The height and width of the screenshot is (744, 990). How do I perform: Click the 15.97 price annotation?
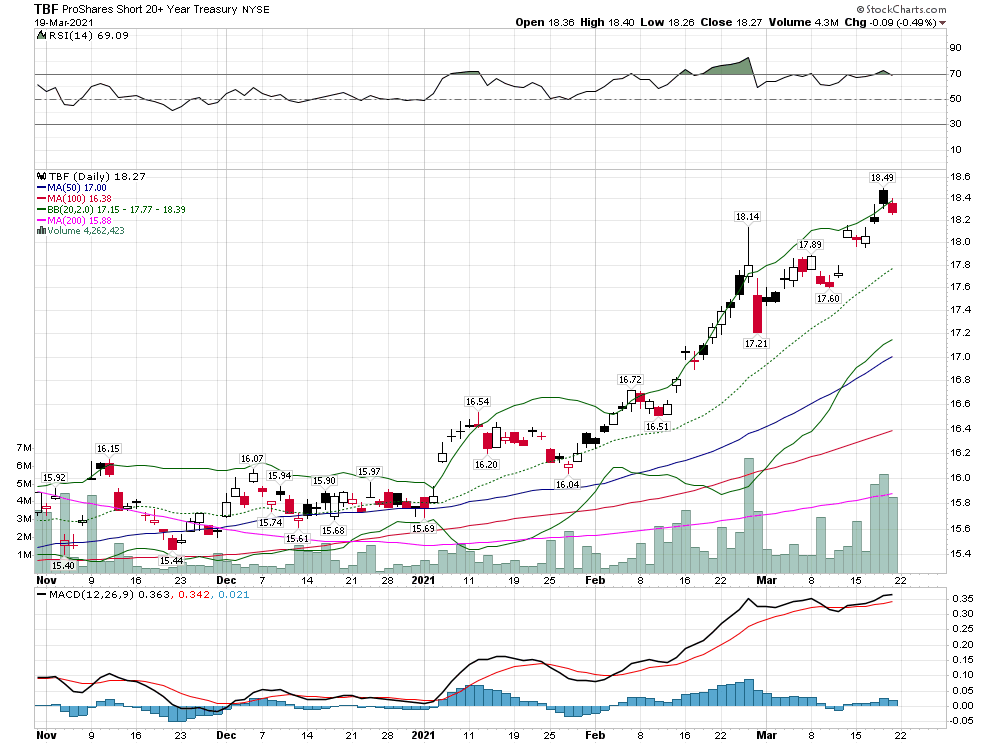tap(369, 472)
